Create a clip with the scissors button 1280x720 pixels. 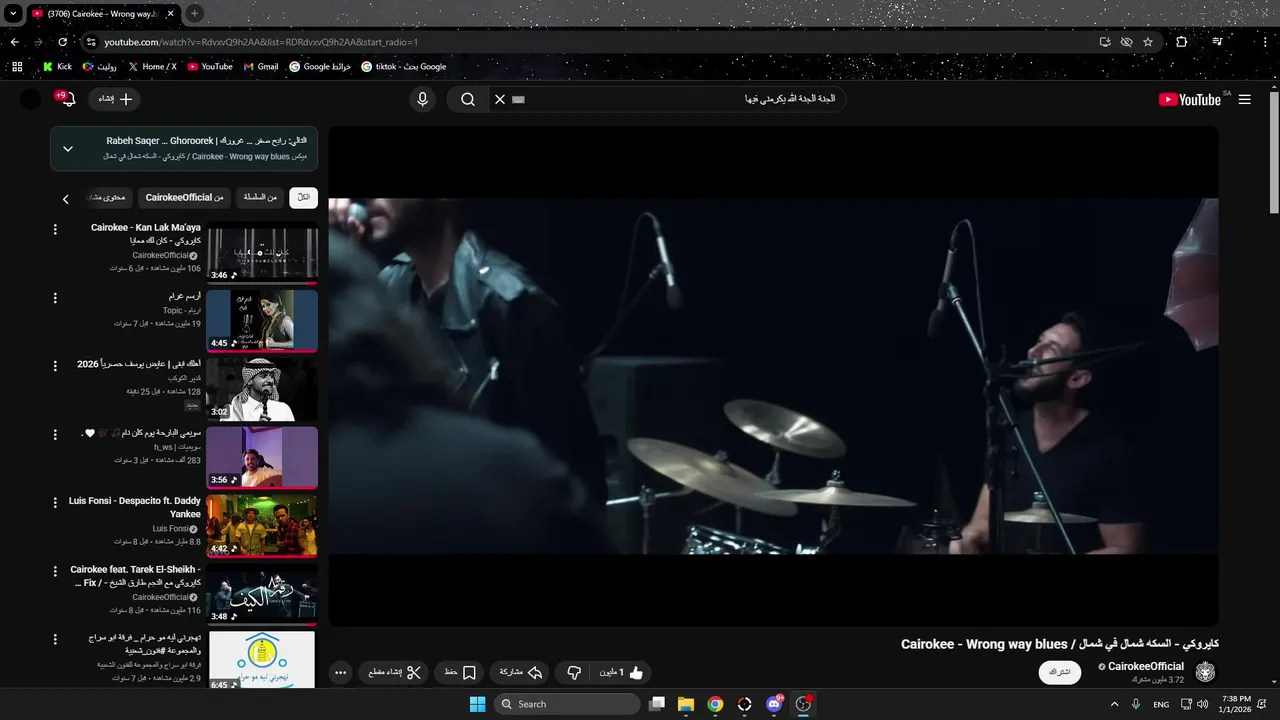pyautogui.click(x=393, y=673)
